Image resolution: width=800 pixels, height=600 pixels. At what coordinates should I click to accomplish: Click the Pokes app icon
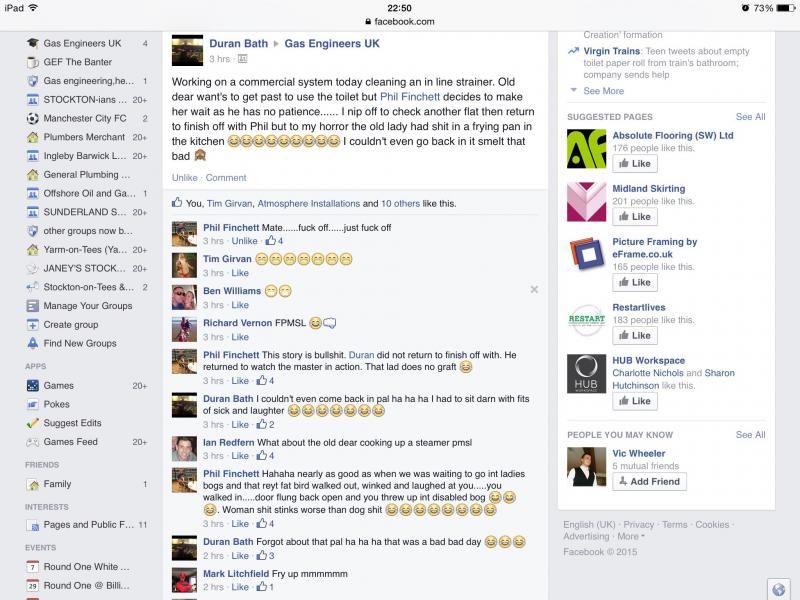coord(32,404)
